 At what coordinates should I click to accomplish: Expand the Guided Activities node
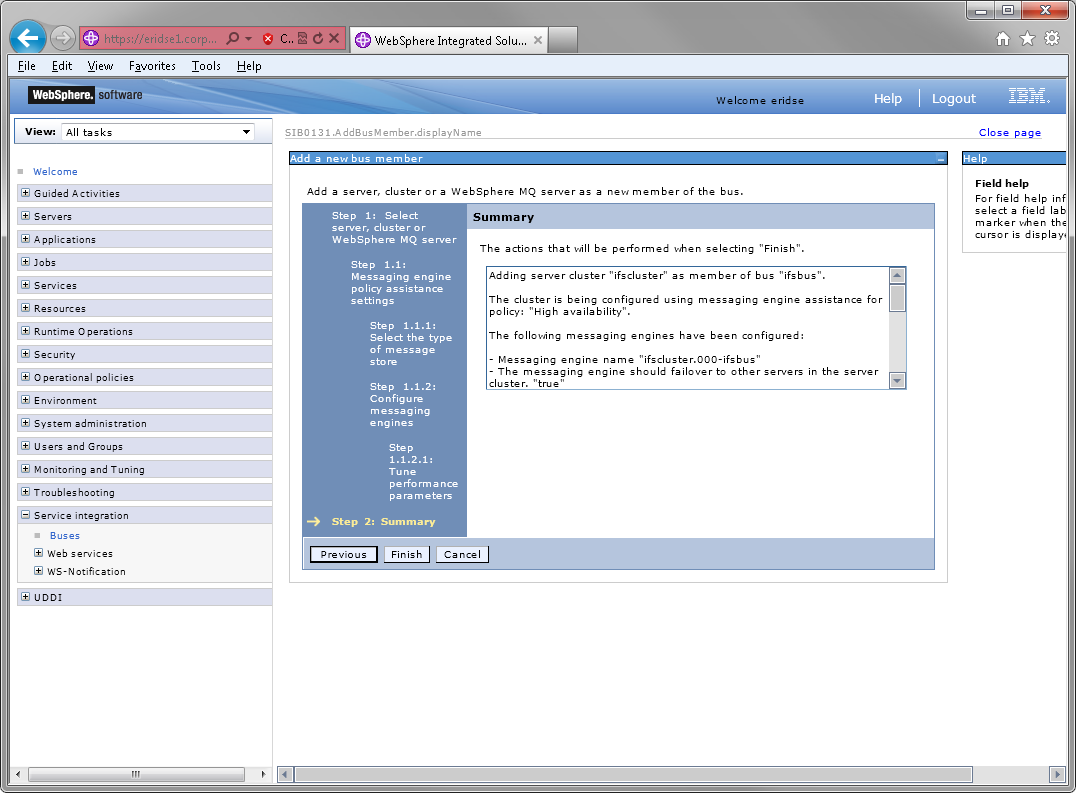click(25, 193)
